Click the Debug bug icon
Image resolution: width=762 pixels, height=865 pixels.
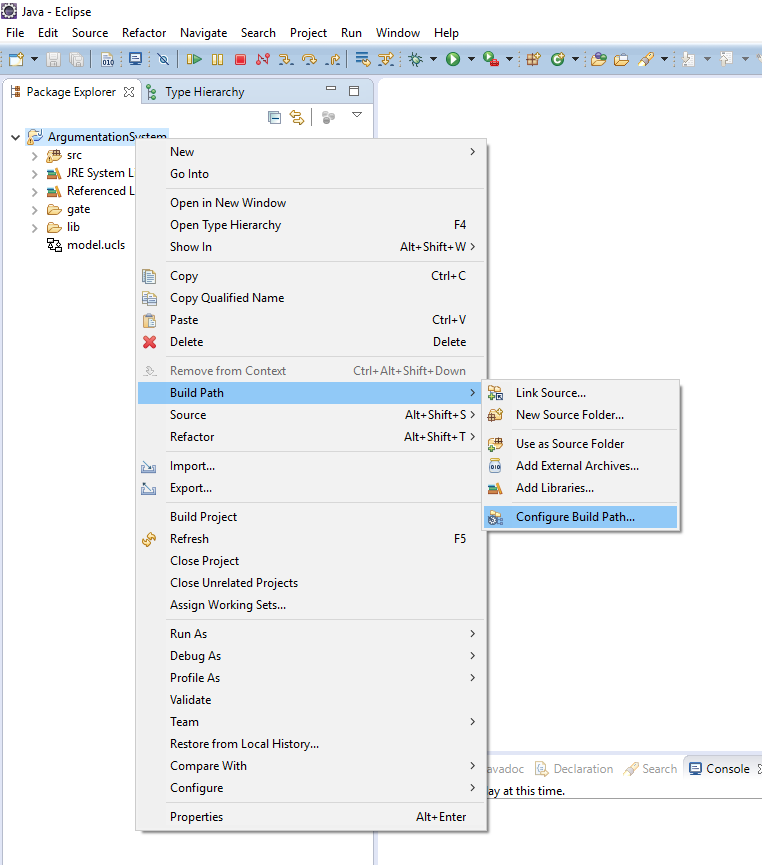pos(415,59)
